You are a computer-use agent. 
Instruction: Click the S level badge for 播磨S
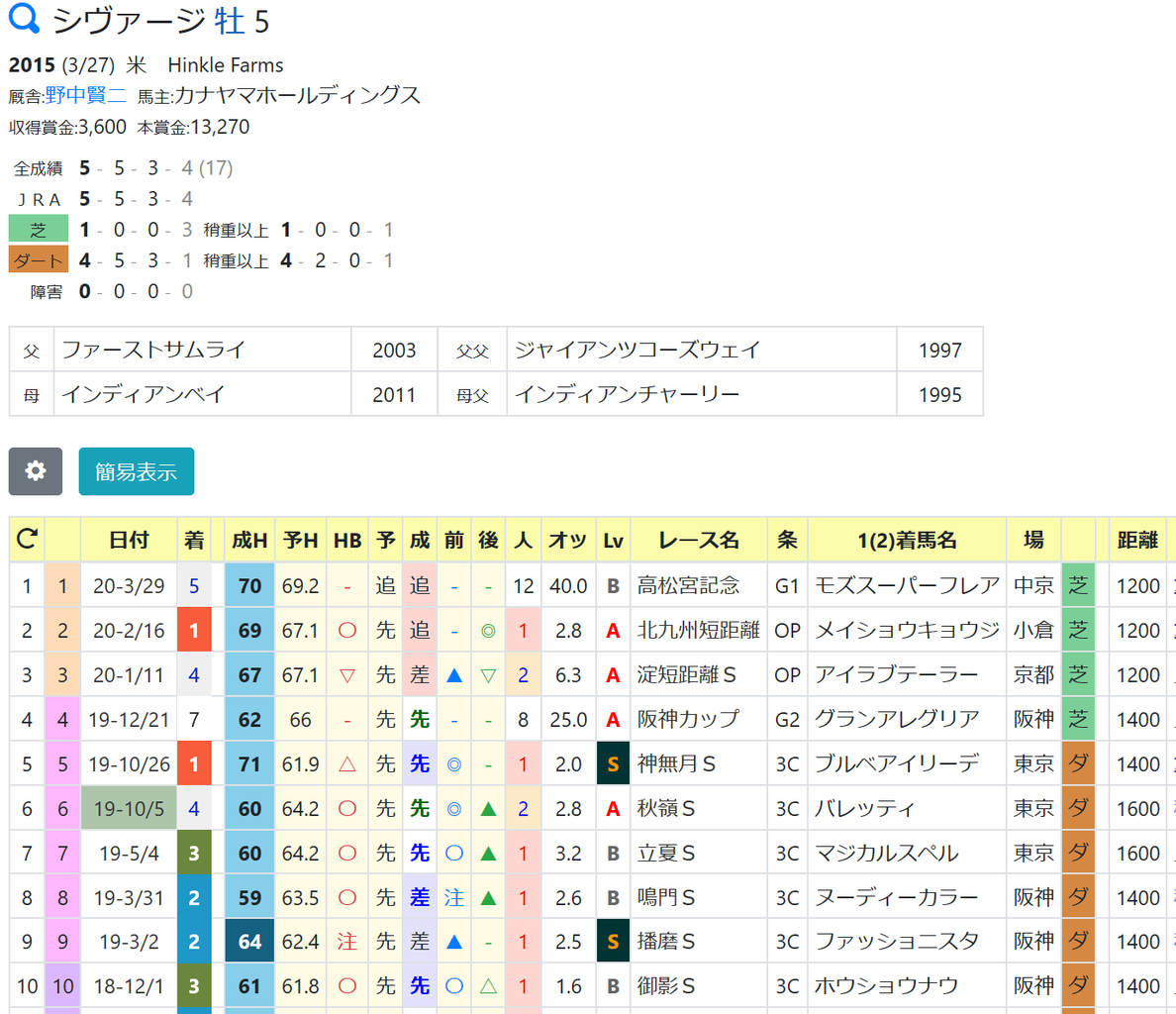613,942
